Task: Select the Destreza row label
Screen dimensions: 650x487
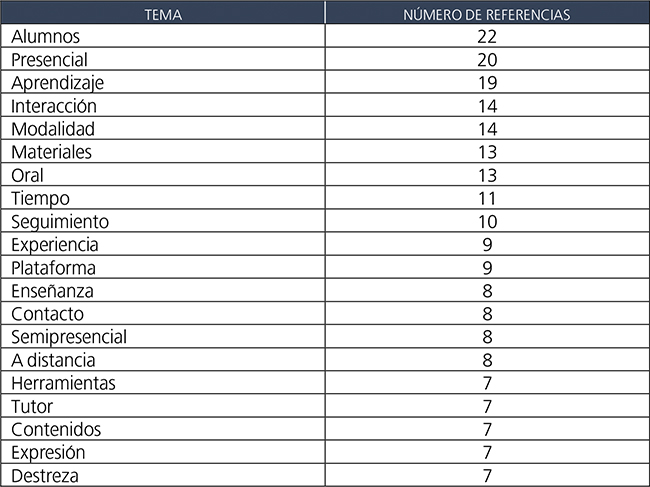Action: pos(45,475)
